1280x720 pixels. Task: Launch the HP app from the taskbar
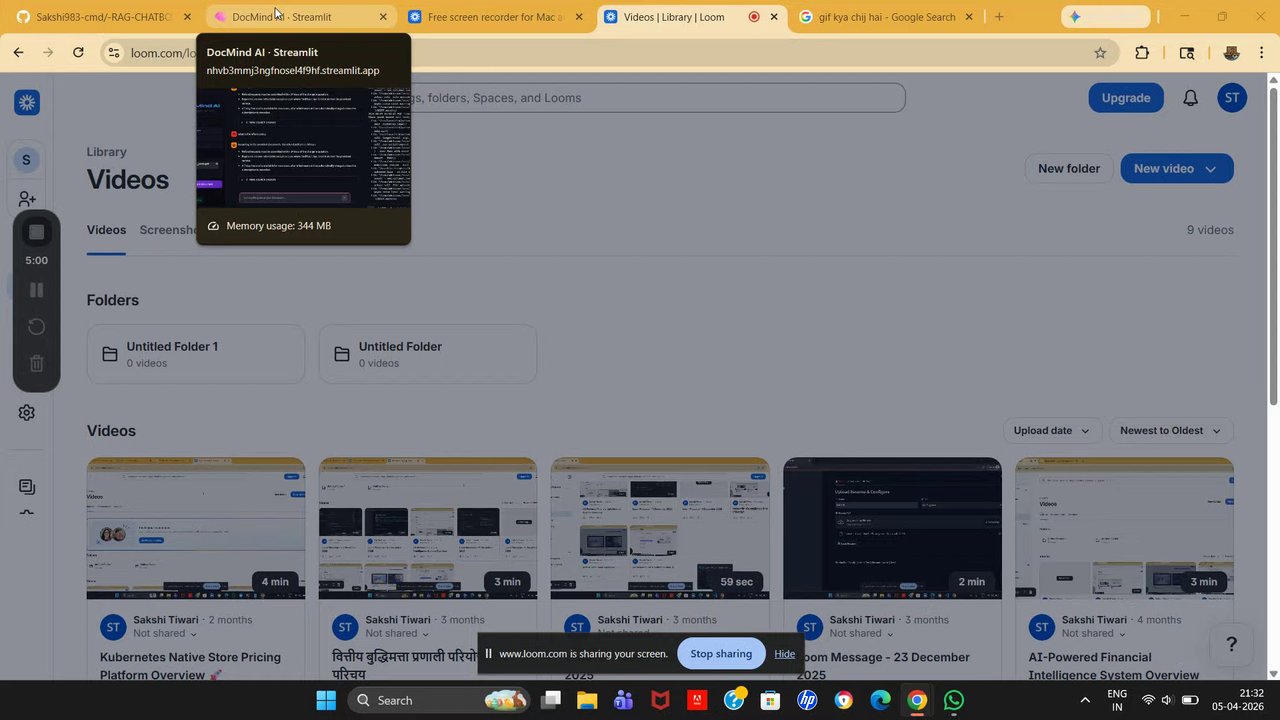[807, 700]
